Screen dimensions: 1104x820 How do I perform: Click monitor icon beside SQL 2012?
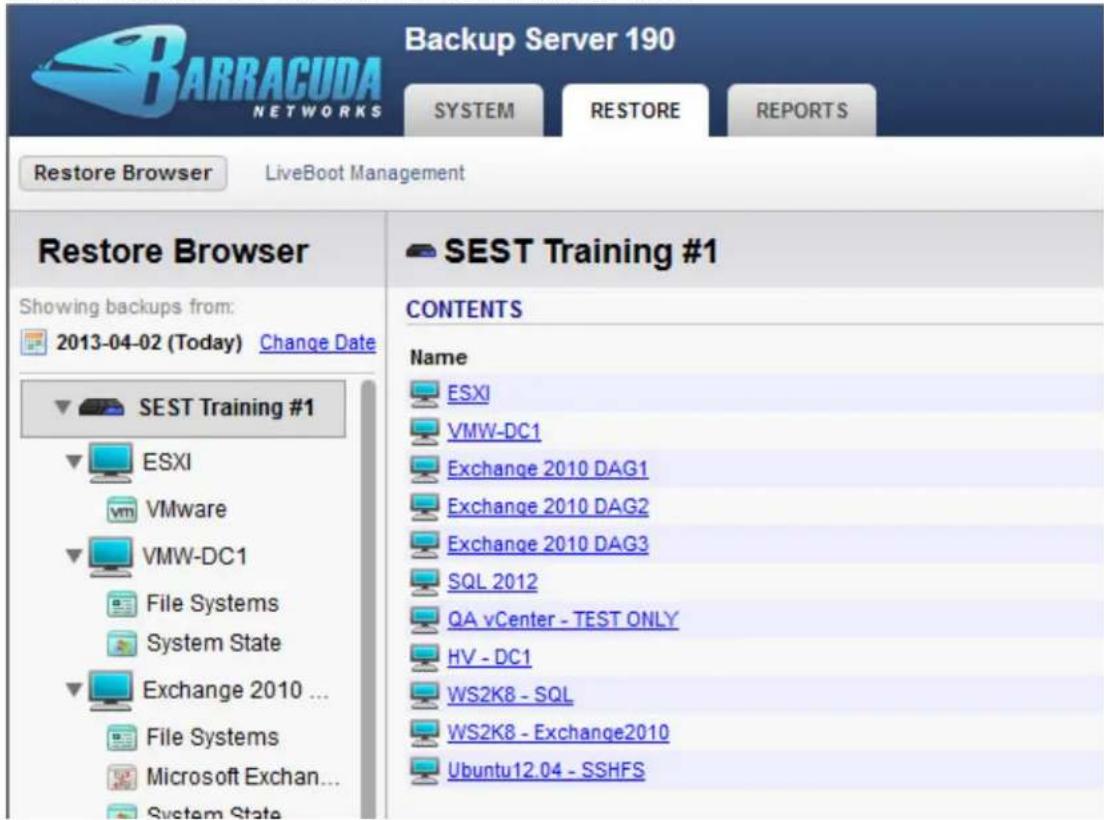(425, 582)
